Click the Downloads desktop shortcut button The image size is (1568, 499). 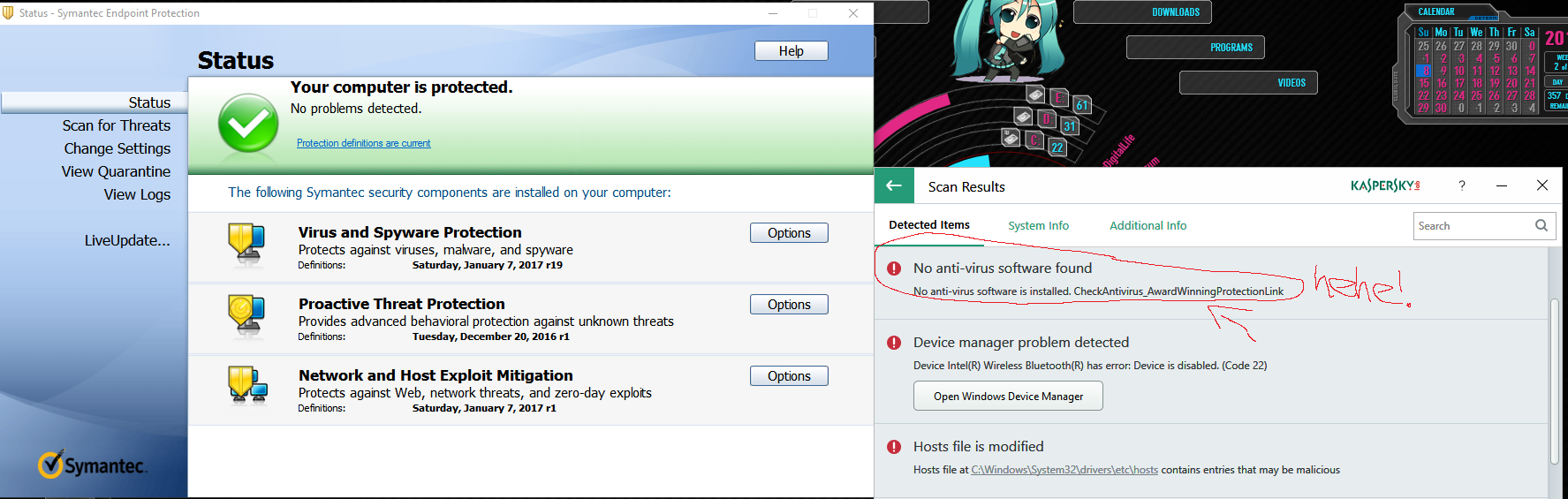tap(1142, 12)
